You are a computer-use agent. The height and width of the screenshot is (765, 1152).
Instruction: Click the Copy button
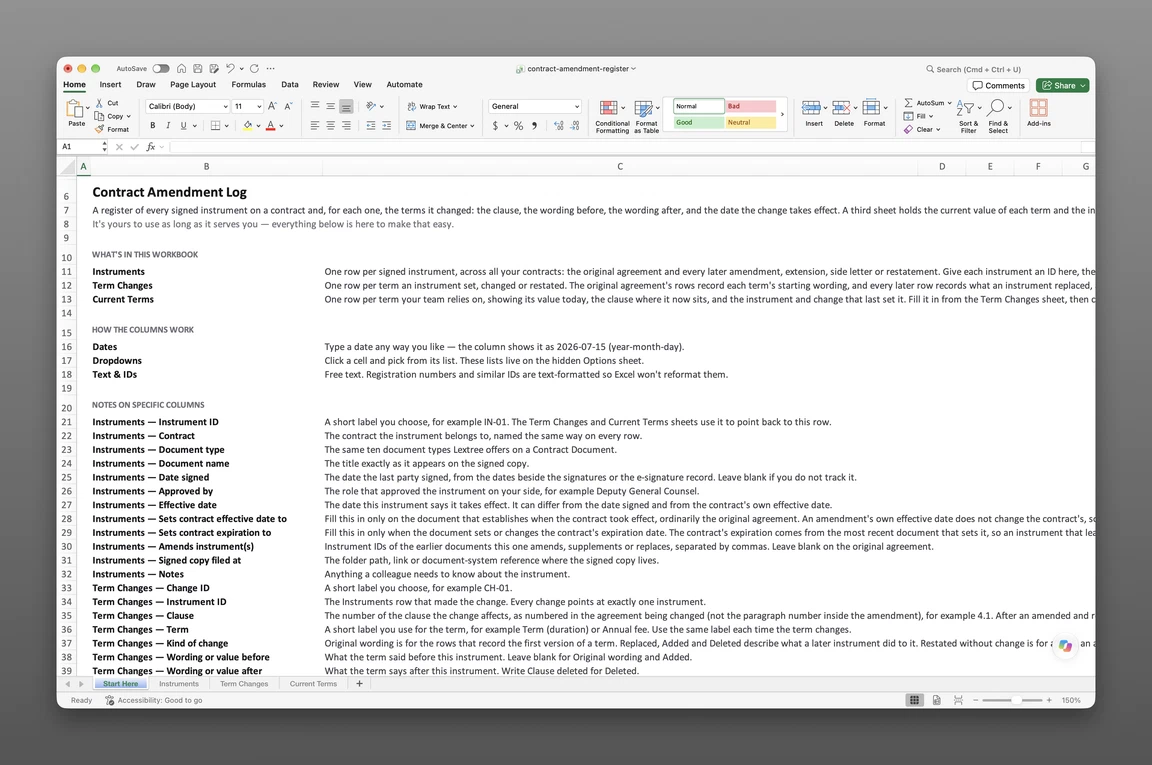112,116
